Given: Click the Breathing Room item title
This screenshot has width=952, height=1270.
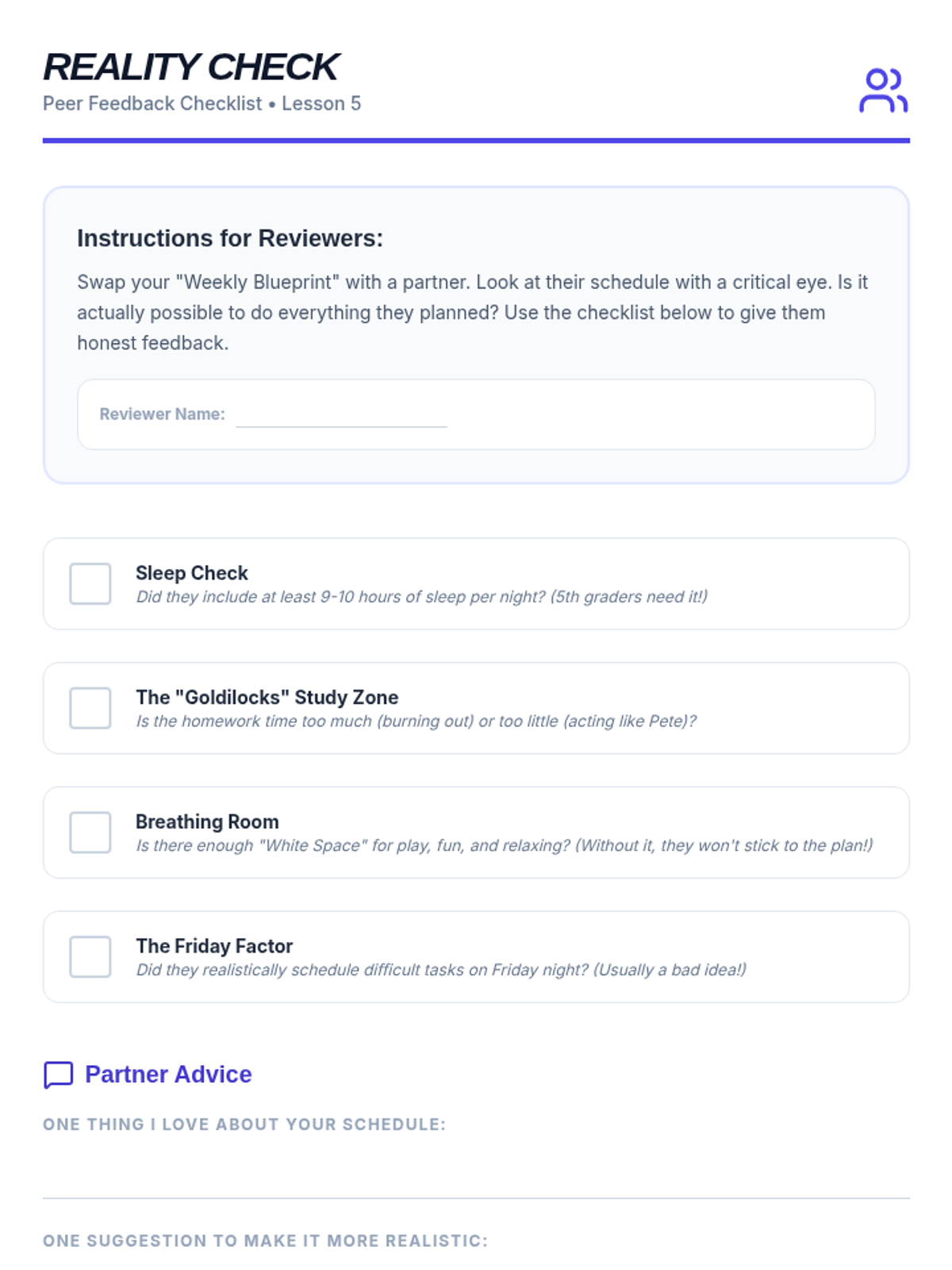Looking at the screenshot, I should 207,822.
